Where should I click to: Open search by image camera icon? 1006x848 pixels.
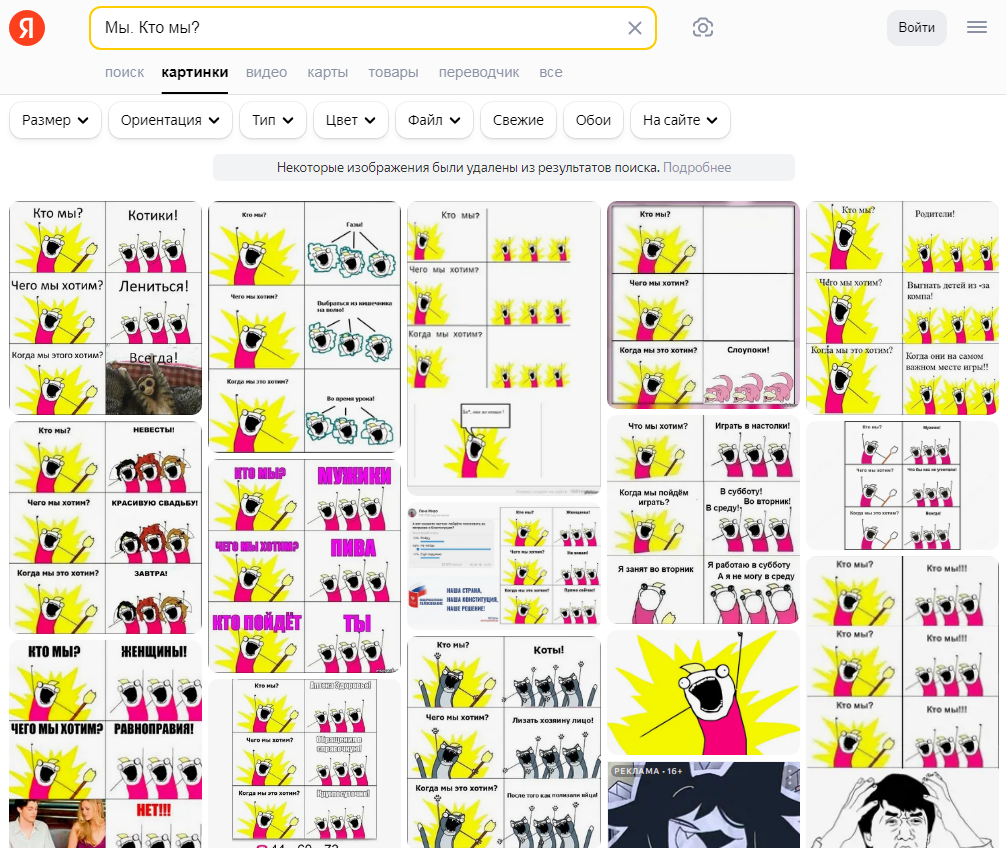pos(703,28)
